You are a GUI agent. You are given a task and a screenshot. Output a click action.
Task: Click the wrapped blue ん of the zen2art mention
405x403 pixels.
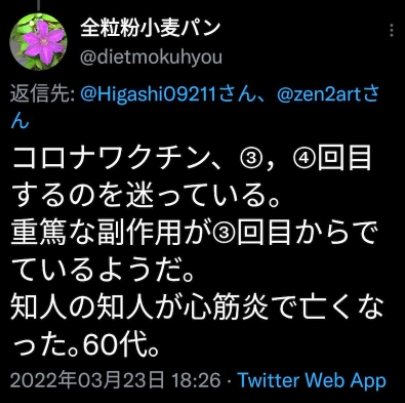coord(20,121)
